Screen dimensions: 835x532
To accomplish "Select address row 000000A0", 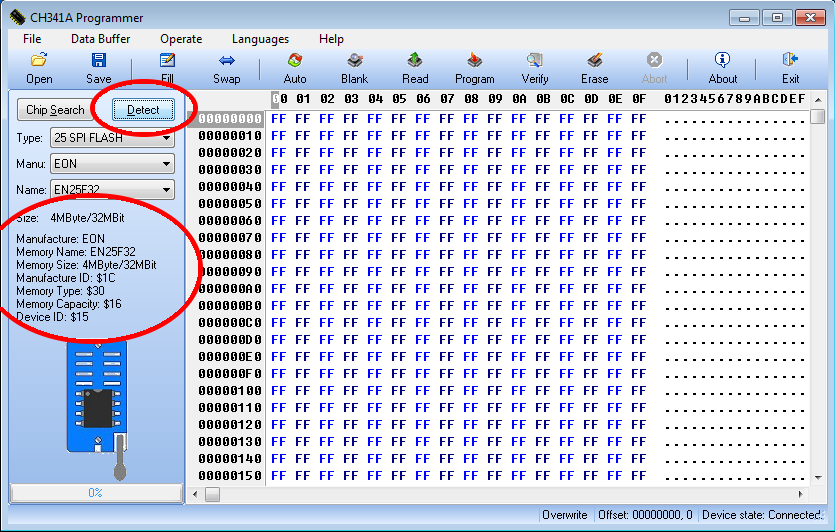I will click(230, 289).
